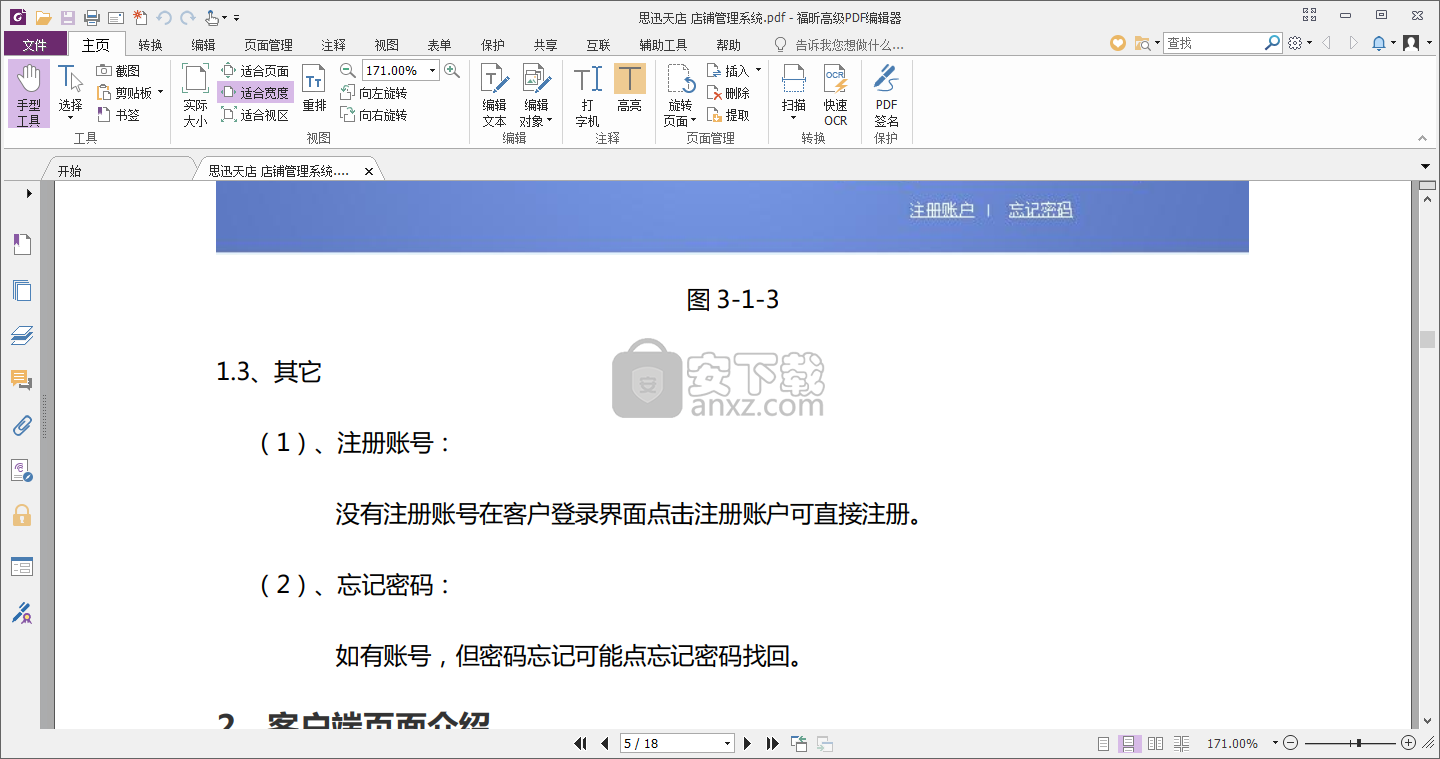Set view to Actual Size (实际大小)
The image size is (1440, 759).
(195, 94)
